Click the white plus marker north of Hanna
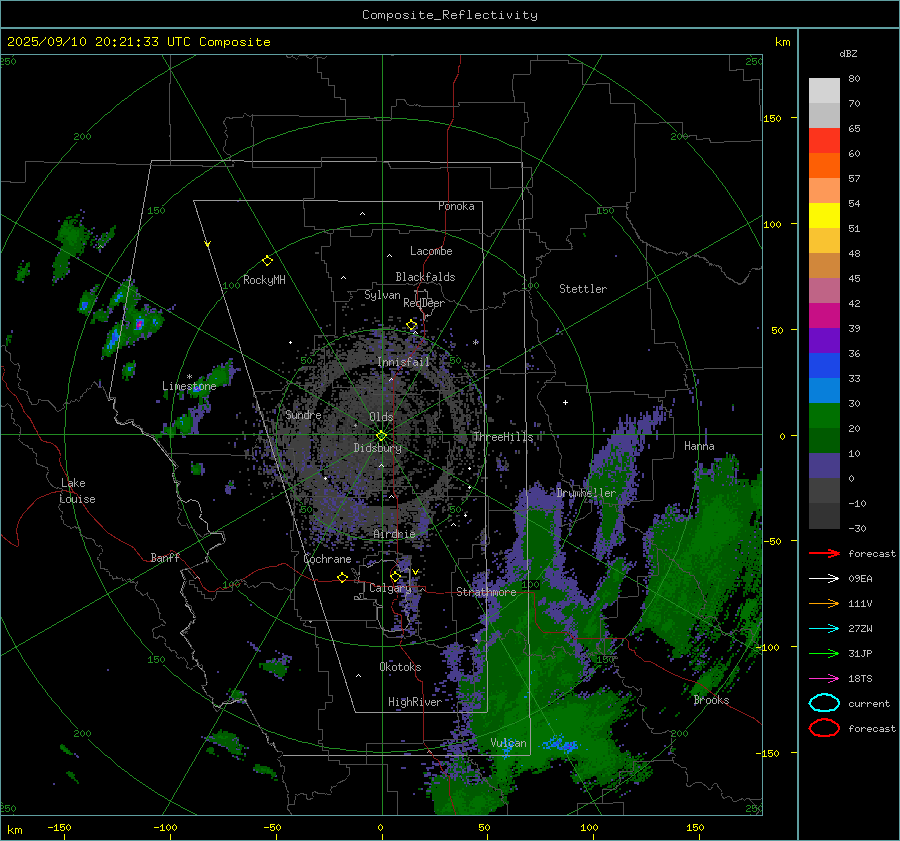This screenshot has height=841, width=900. (x=565, y=402)
